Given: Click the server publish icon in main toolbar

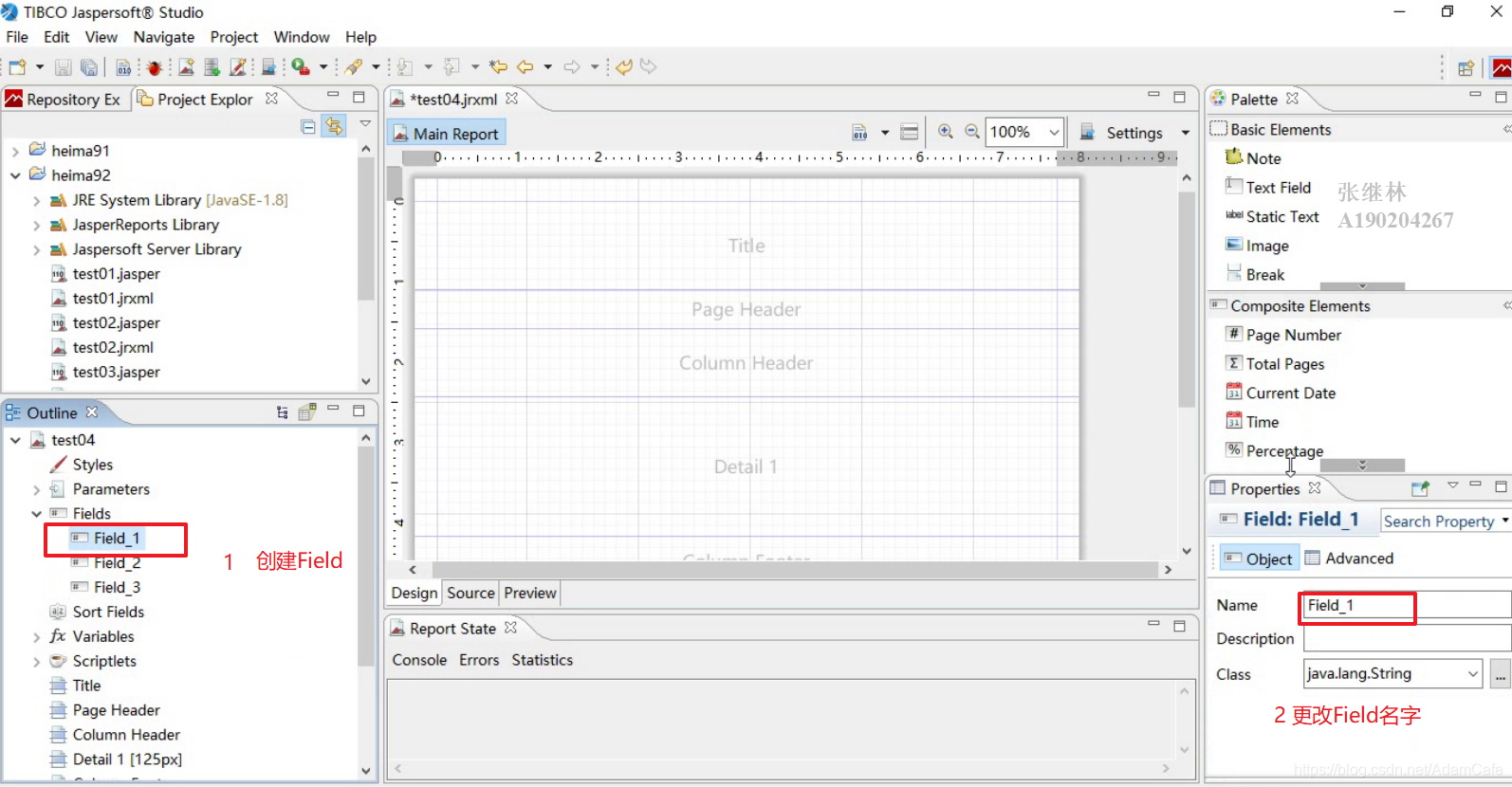Looking at the screenshot, I should pyautogui.click(x=268, y=67).
